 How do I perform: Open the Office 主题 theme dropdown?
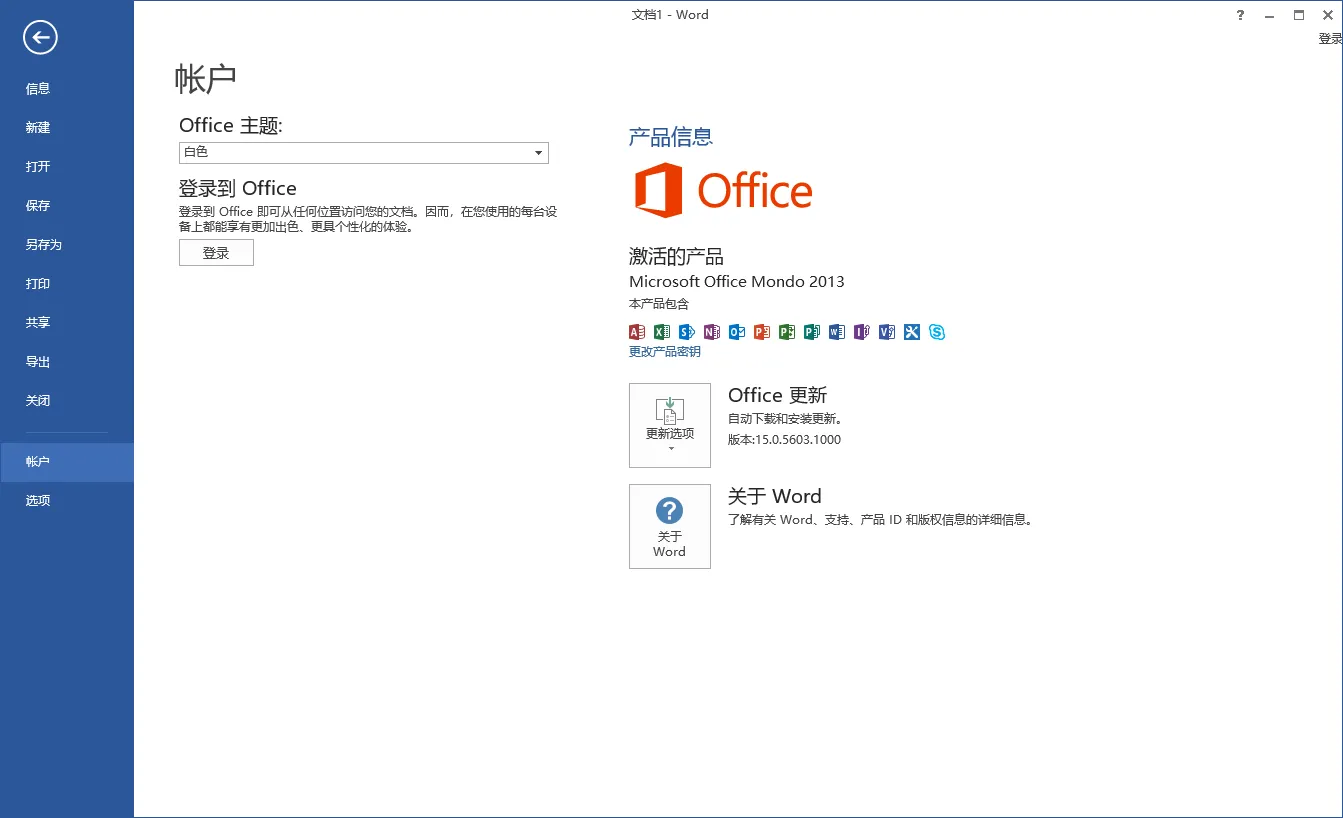pos(364,152)
